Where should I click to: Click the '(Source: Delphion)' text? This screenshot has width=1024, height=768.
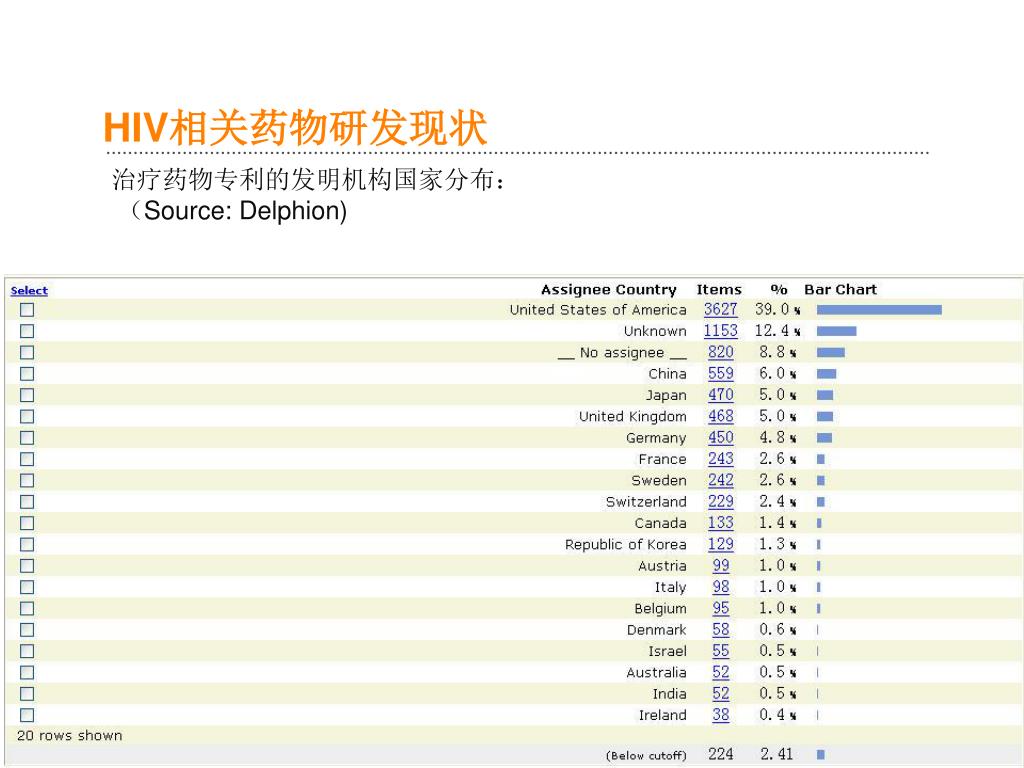[x=238, y=211]
